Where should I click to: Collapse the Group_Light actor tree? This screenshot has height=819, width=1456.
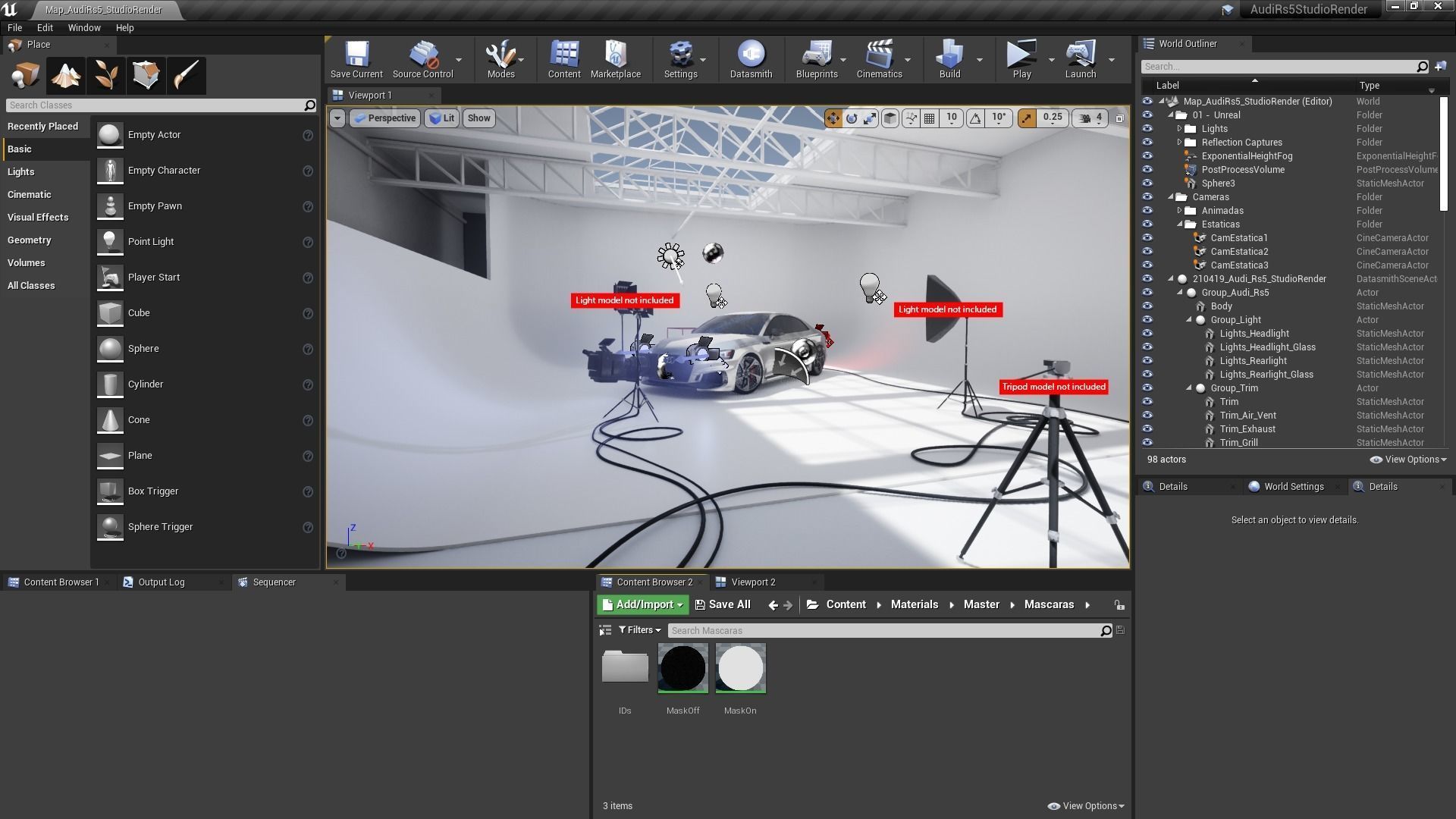tap(1188, 320)
